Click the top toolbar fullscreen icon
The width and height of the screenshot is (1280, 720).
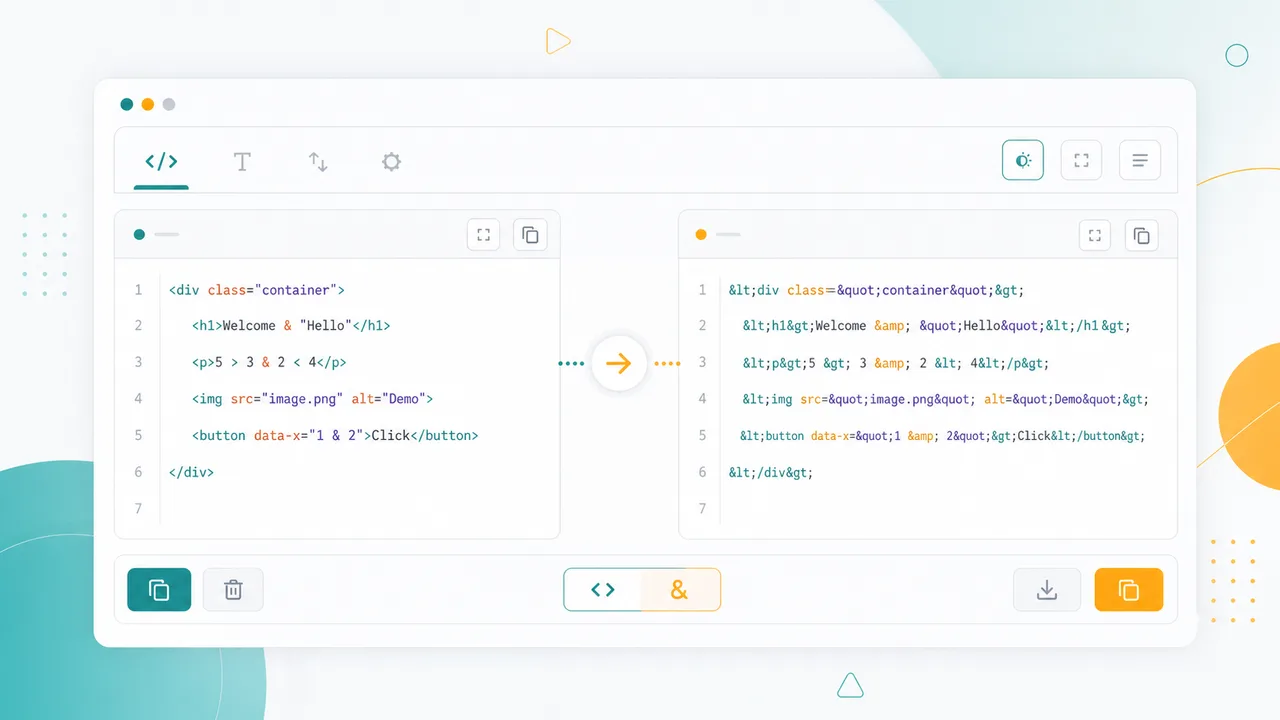(x=1081, y=160)
